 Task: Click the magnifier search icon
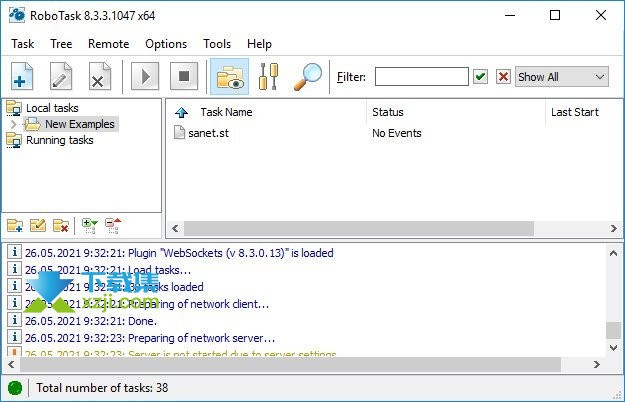tap(308, 76)
